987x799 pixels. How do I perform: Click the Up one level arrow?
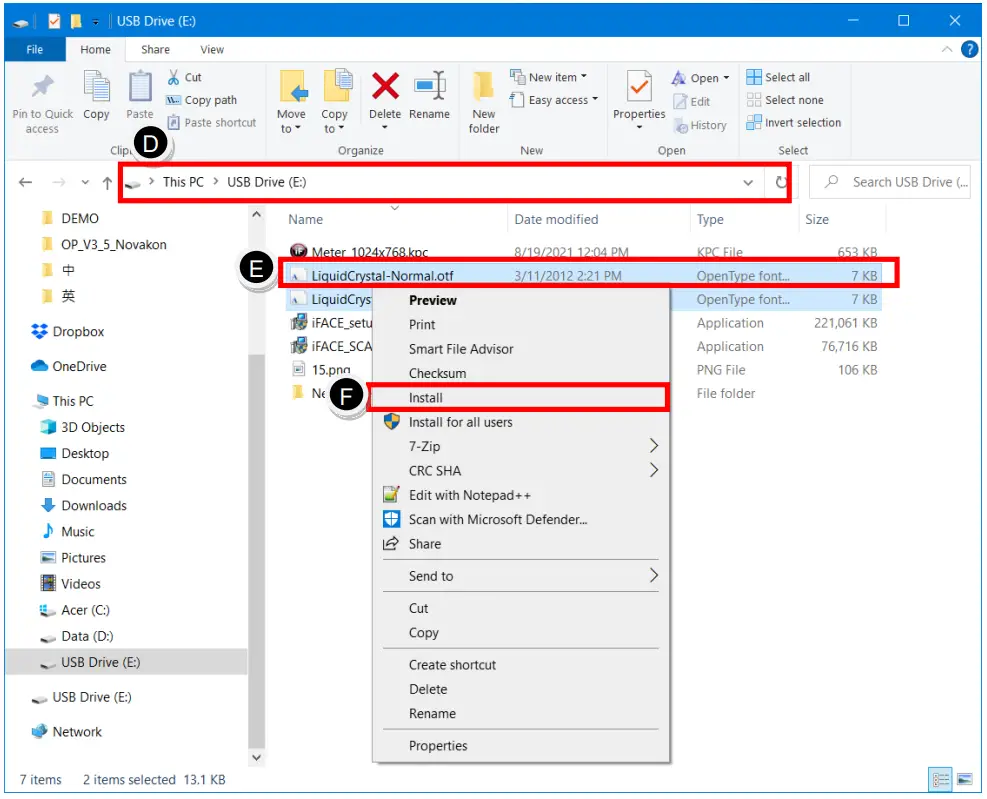[107, 183]
